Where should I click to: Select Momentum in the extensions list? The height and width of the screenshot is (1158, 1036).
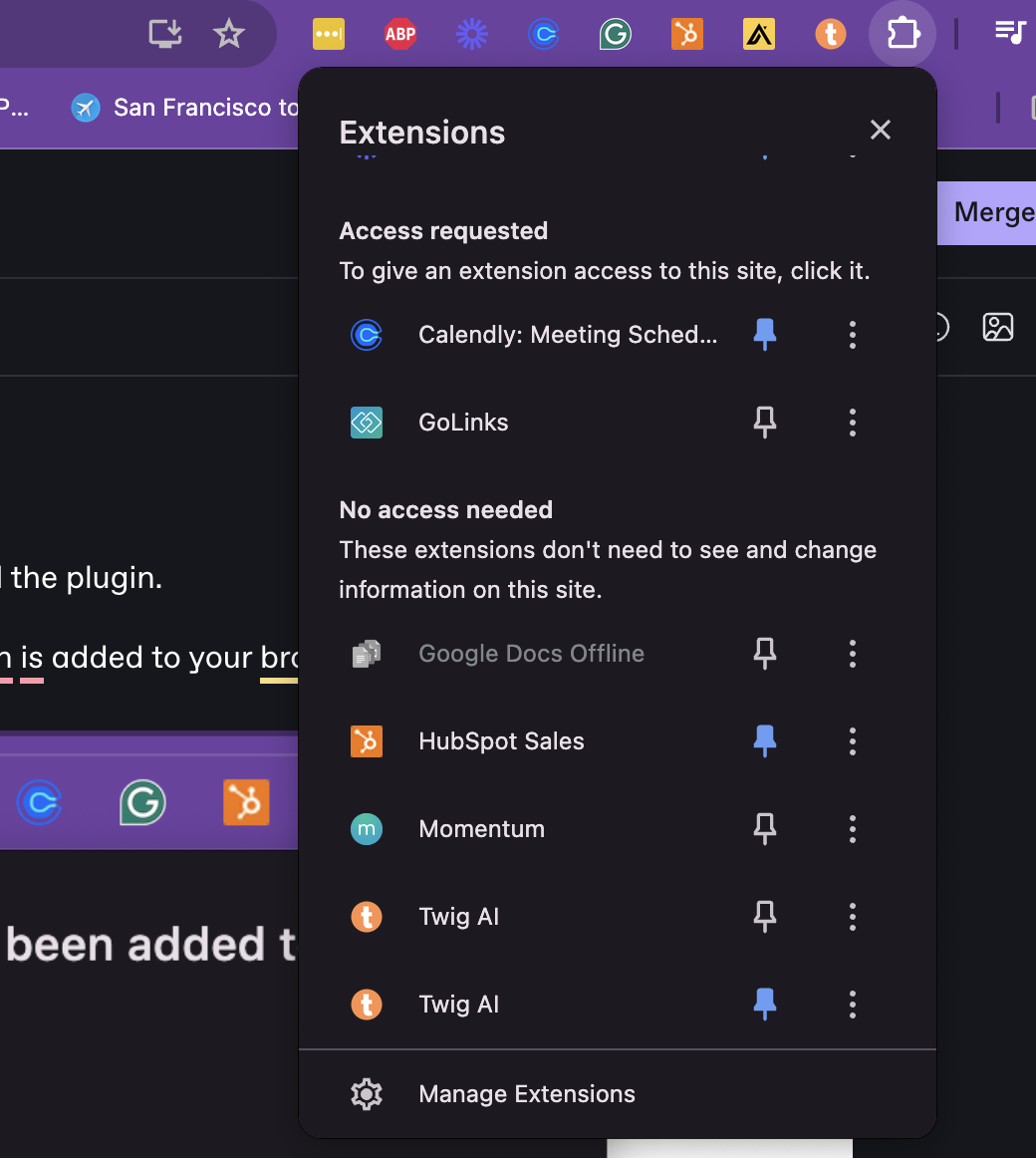tap(482, 829)
